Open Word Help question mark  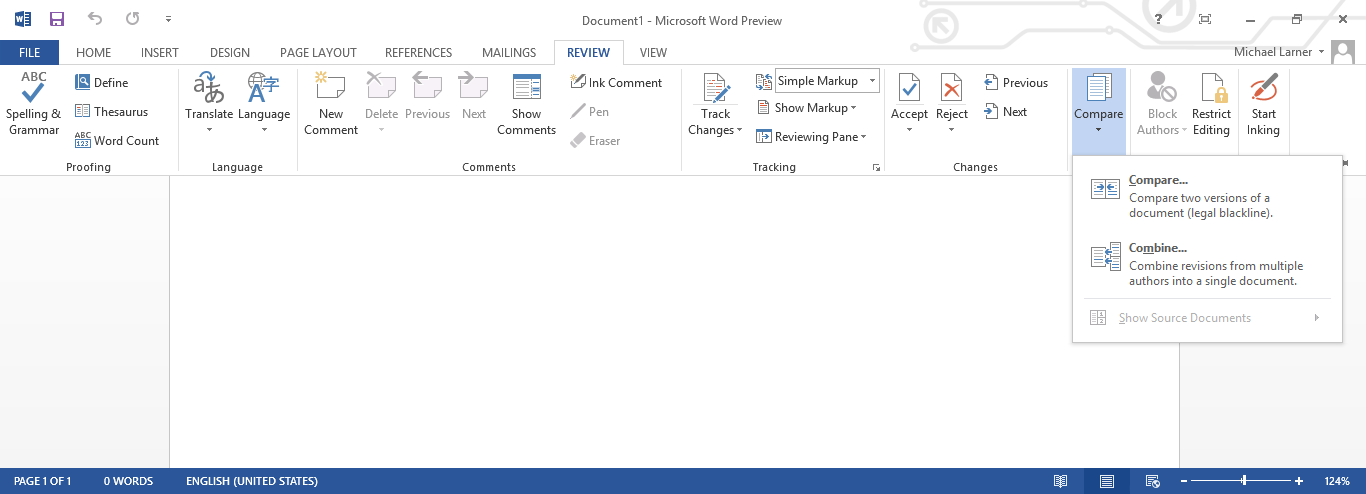tap(1159, 19)
